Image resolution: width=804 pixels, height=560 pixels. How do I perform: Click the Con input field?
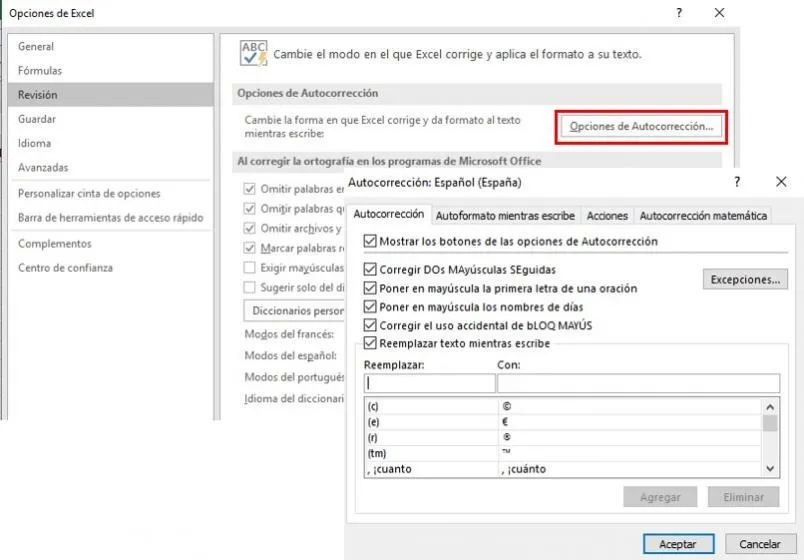point(638,383)
